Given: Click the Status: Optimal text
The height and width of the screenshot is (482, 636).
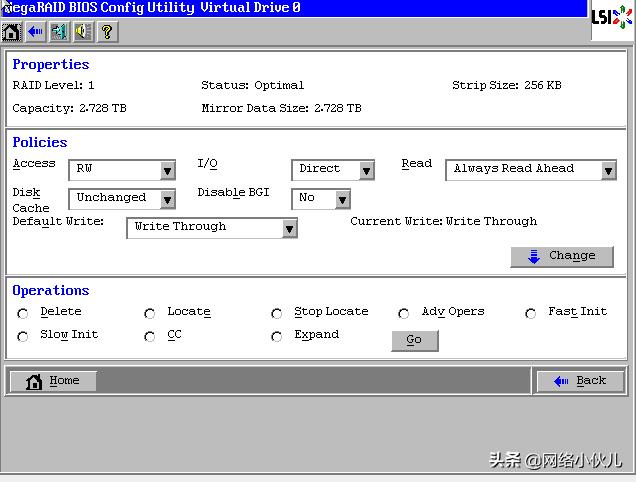Looking at the screenshot, I should click(x=252, y=85).
